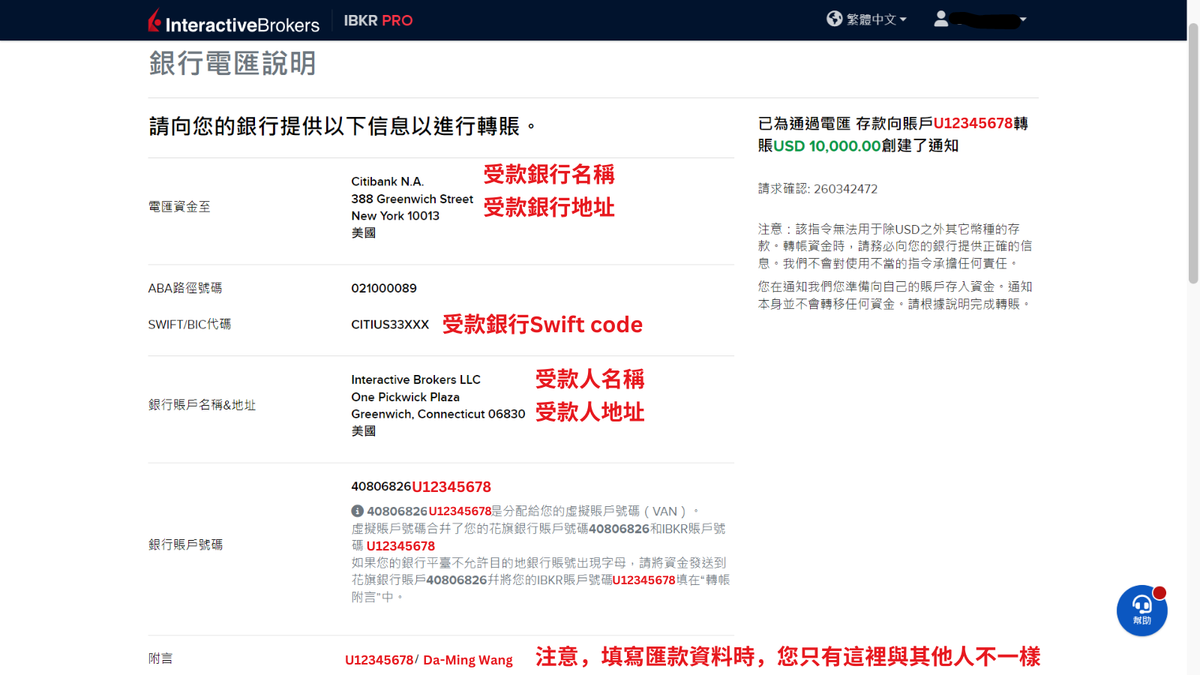Select the IBKR PRO badge
The height and width of the screenshot is (675, 1200).
[x=378, y=19]
